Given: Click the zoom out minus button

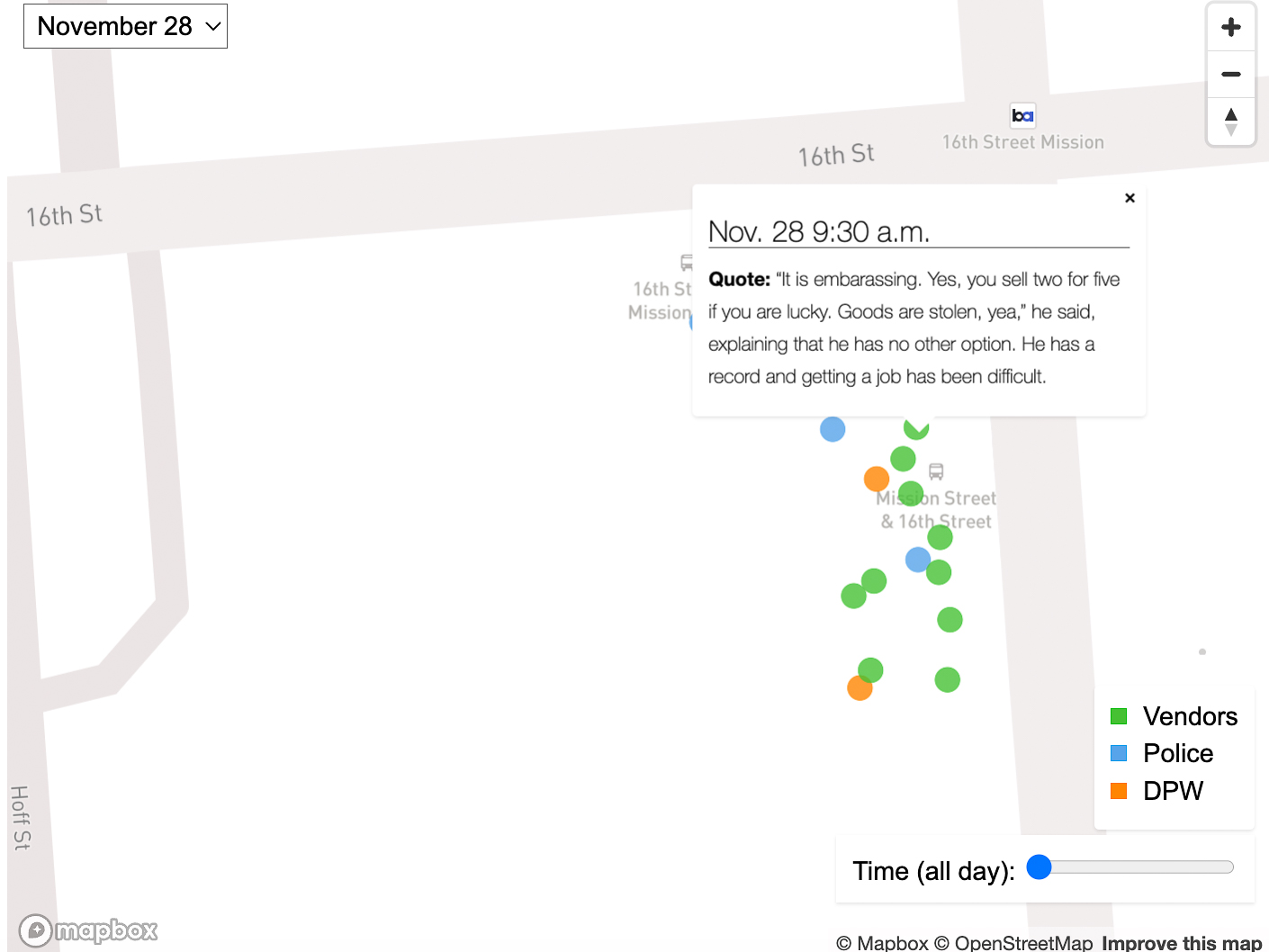Looking at the screenshot, I should point(1230,74).
